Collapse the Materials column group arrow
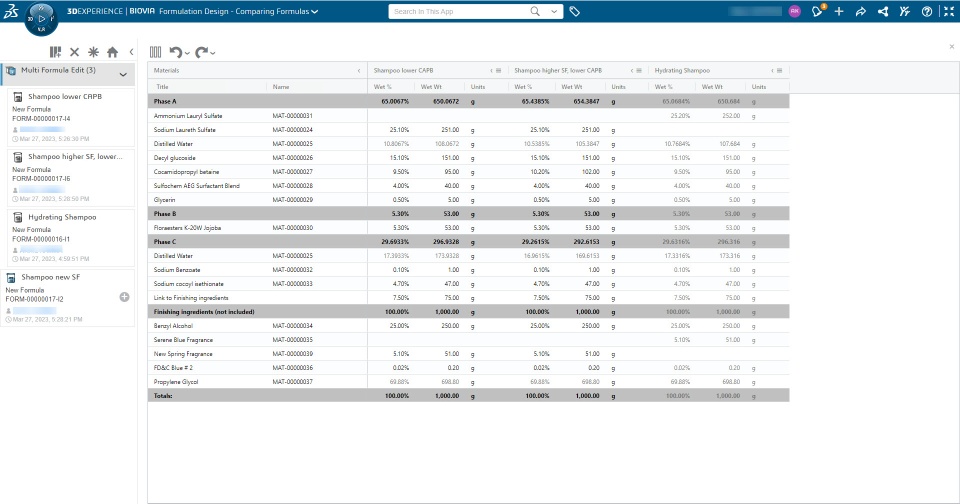This screenshot has width=960, height=504. 359,71
